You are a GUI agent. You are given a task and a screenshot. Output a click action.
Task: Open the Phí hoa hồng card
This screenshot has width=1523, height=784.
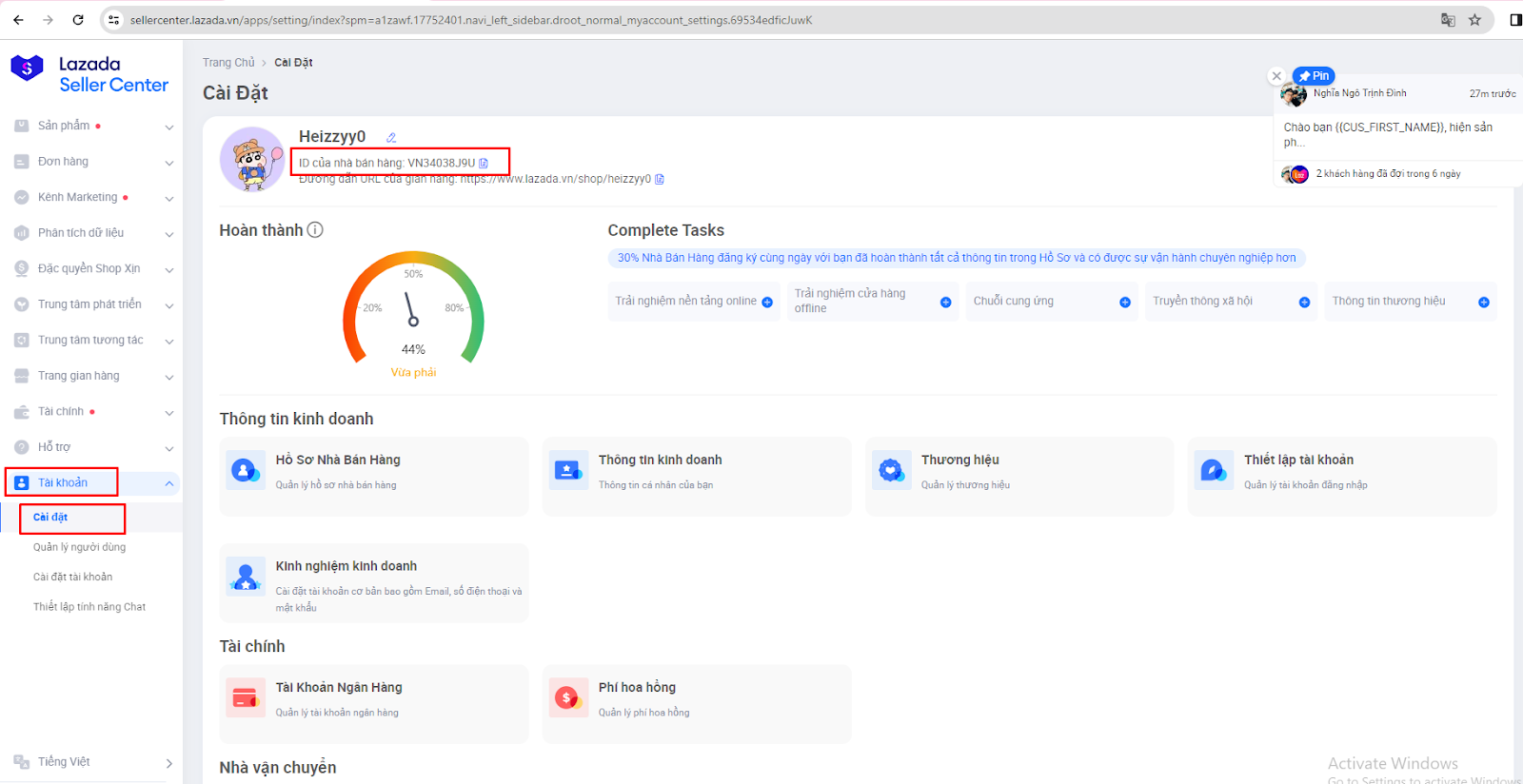click(697, 704)
